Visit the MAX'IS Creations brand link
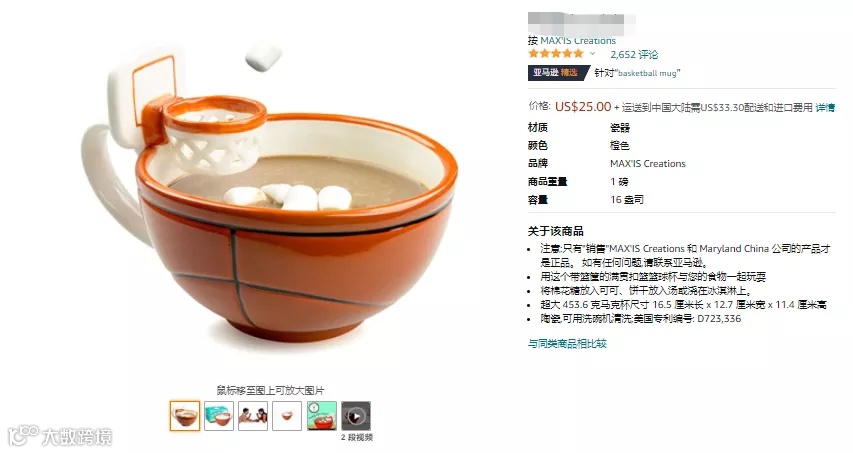853x453 pixels. 578,41
